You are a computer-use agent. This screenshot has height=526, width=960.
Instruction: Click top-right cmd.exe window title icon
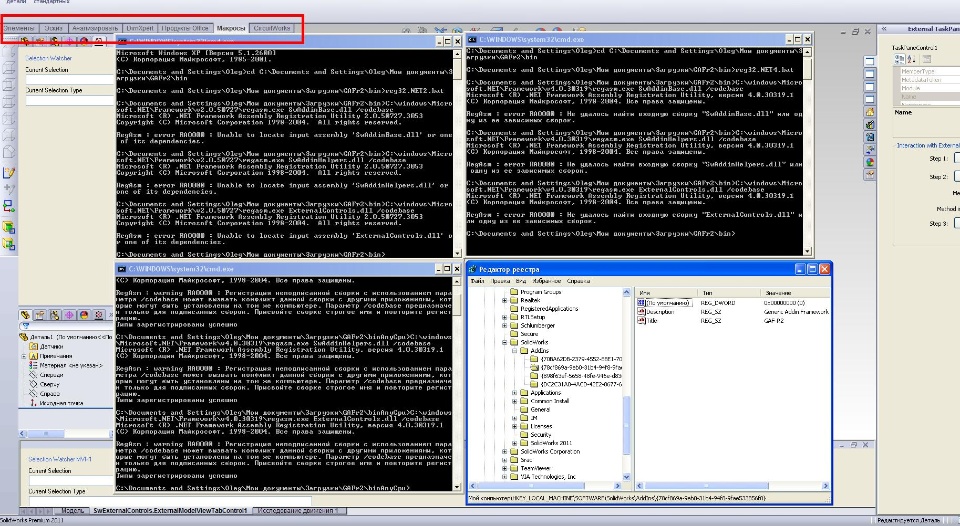(x=472, y=39)
